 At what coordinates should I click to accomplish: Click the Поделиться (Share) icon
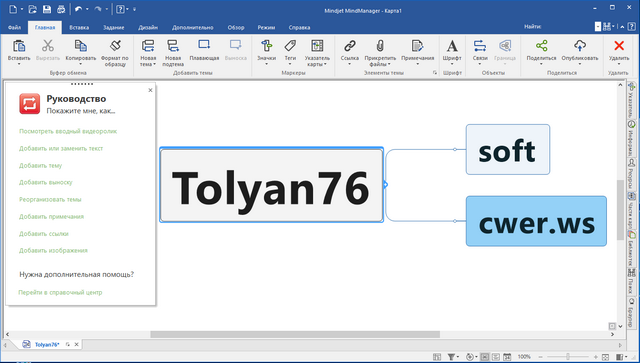coord(542,46)
